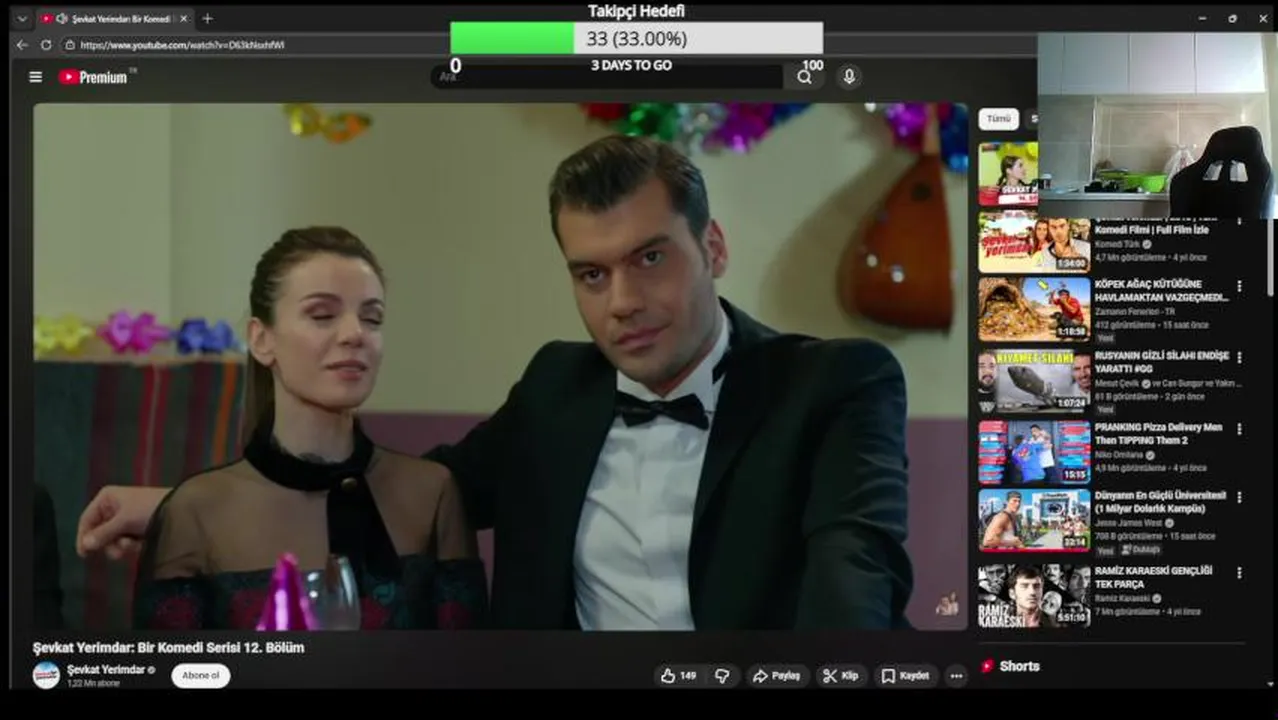The image size is (1278, 720).
Task: Open options menu for RUSYANIN GİZLİ SİLAHI
Action: click(x=1239, y=358)
